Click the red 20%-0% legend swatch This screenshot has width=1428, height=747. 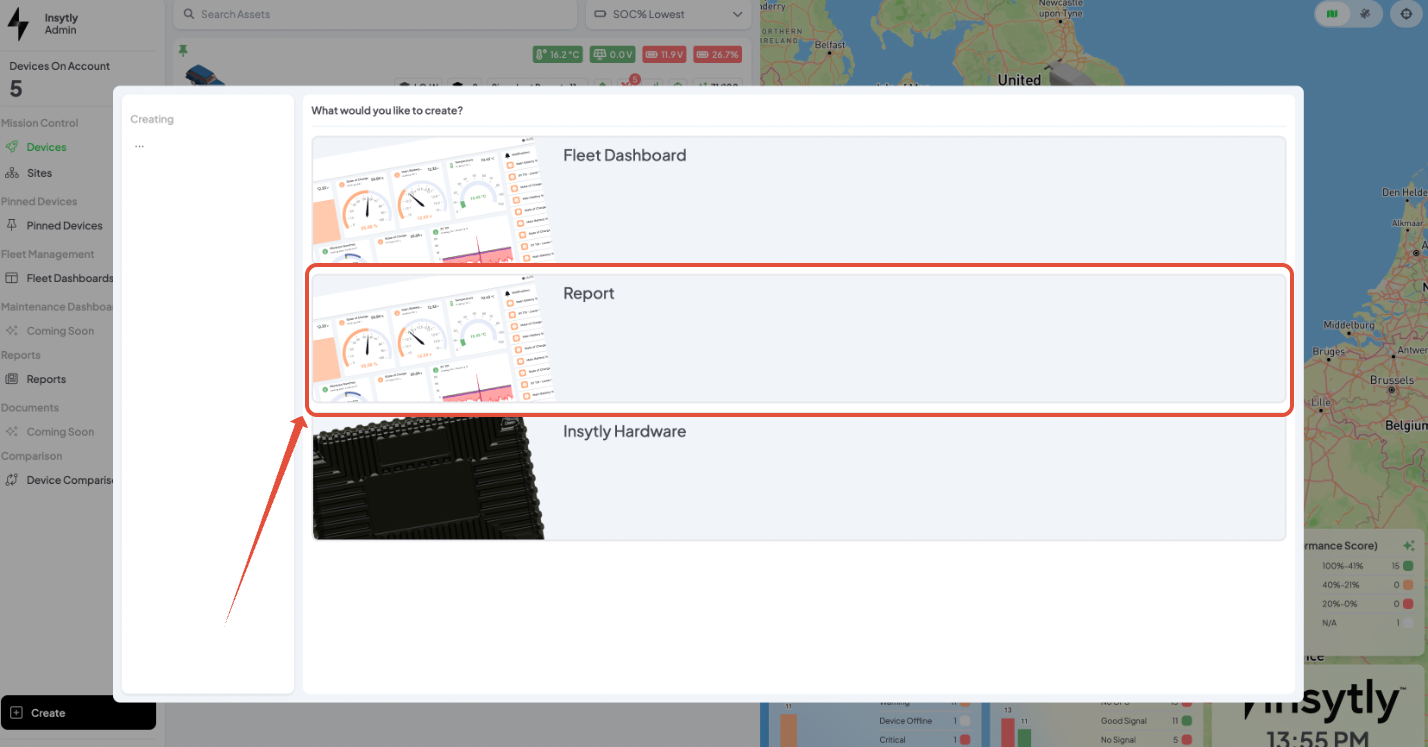[1408, 604]
